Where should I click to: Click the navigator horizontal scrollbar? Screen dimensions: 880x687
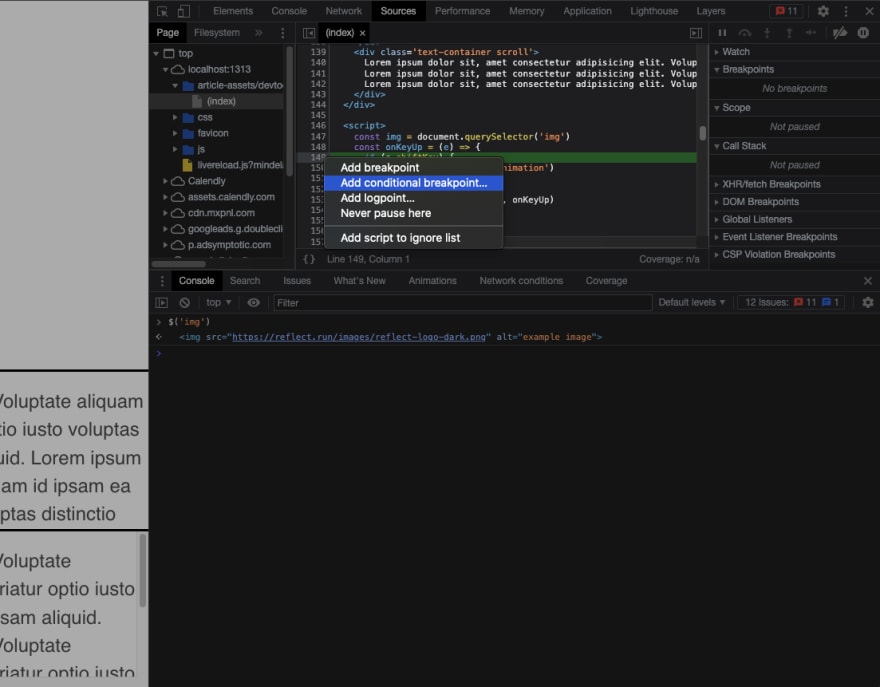coord(179,264)
